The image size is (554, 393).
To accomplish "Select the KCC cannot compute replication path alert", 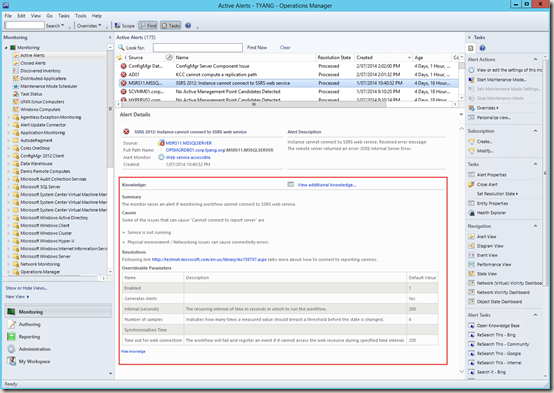I will tap(289, 75).
